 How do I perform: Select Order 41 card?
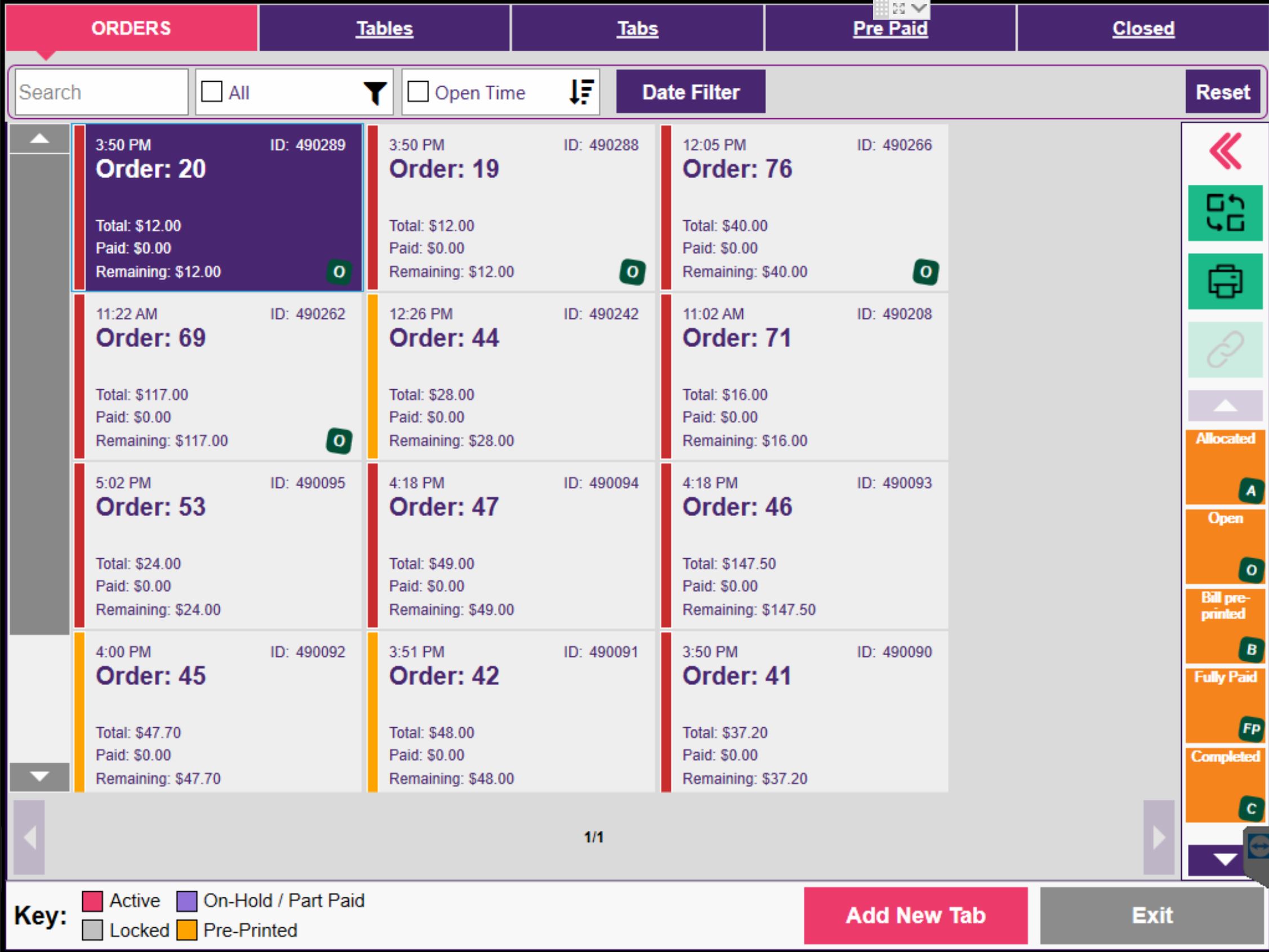tap(804, 712)
